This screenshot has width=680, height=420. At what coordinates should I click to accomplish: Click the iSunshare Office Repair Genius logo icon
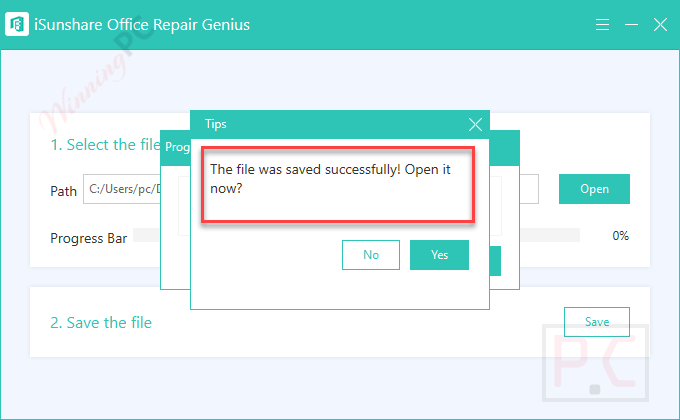click(x=17, y=24)
